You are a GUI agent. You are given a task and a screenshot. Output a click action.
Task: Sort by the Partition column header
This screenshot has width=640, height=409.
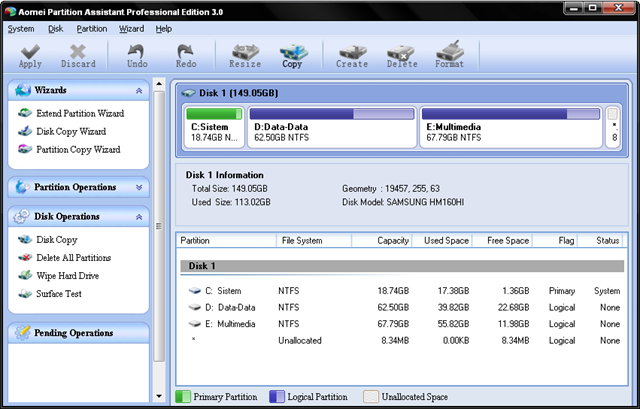227,240
